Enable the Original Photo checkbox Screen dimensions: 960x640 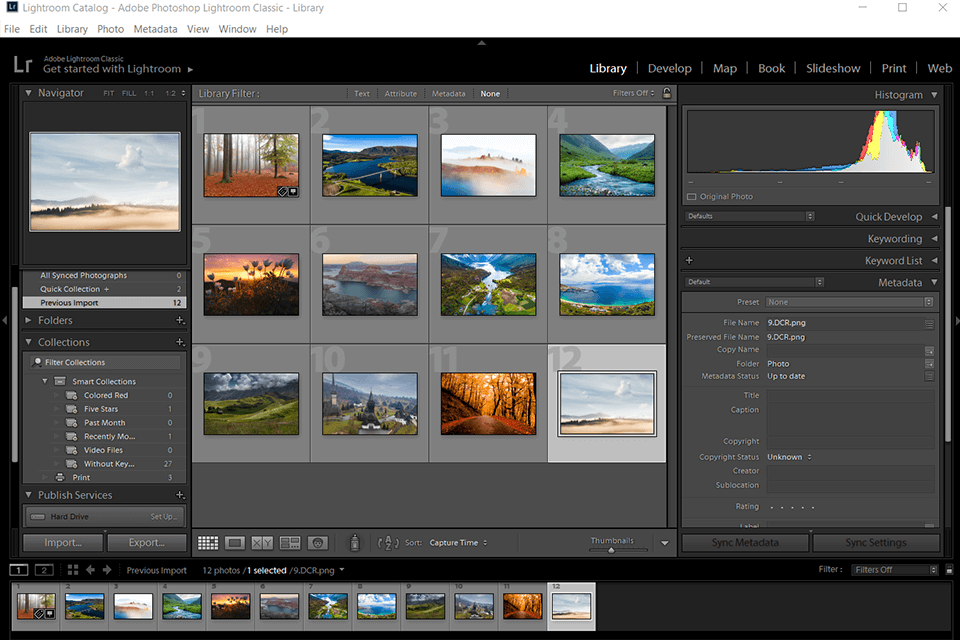tap(692, 197)
